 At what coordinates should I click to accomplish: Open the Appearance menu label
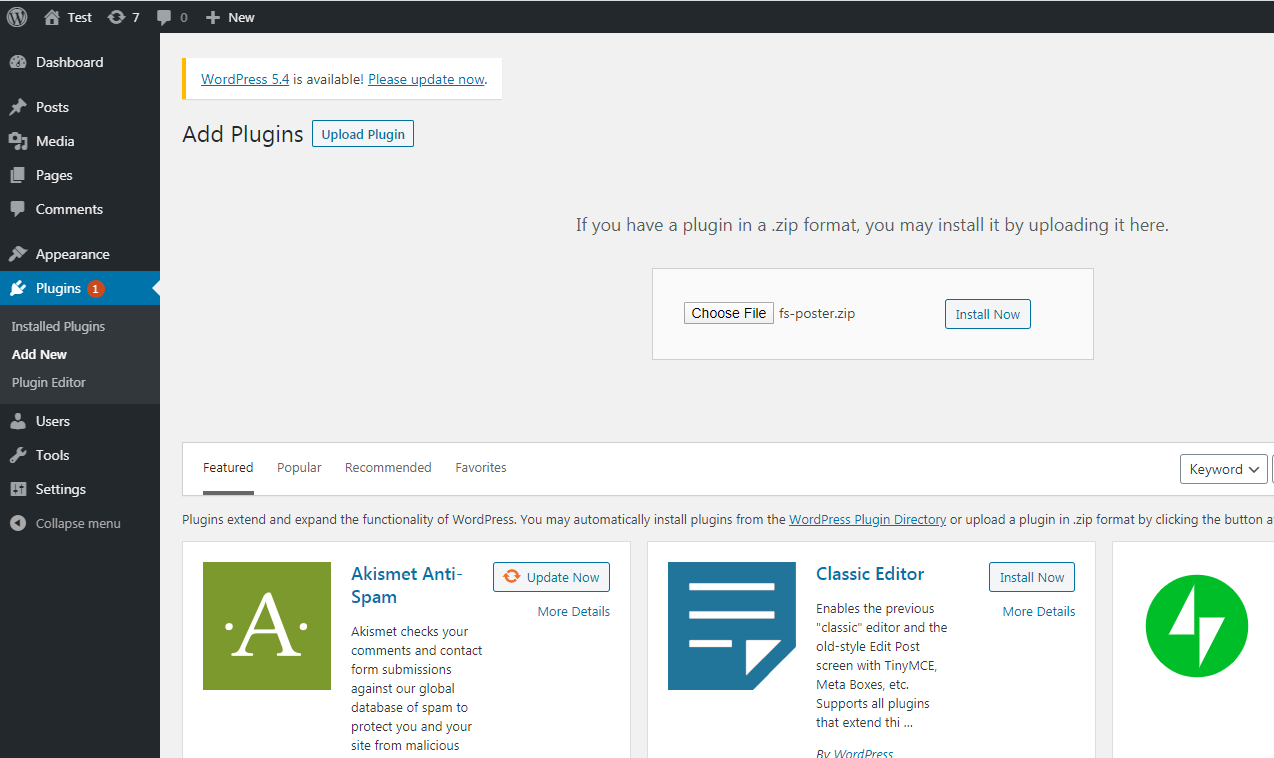click(73, 254)
